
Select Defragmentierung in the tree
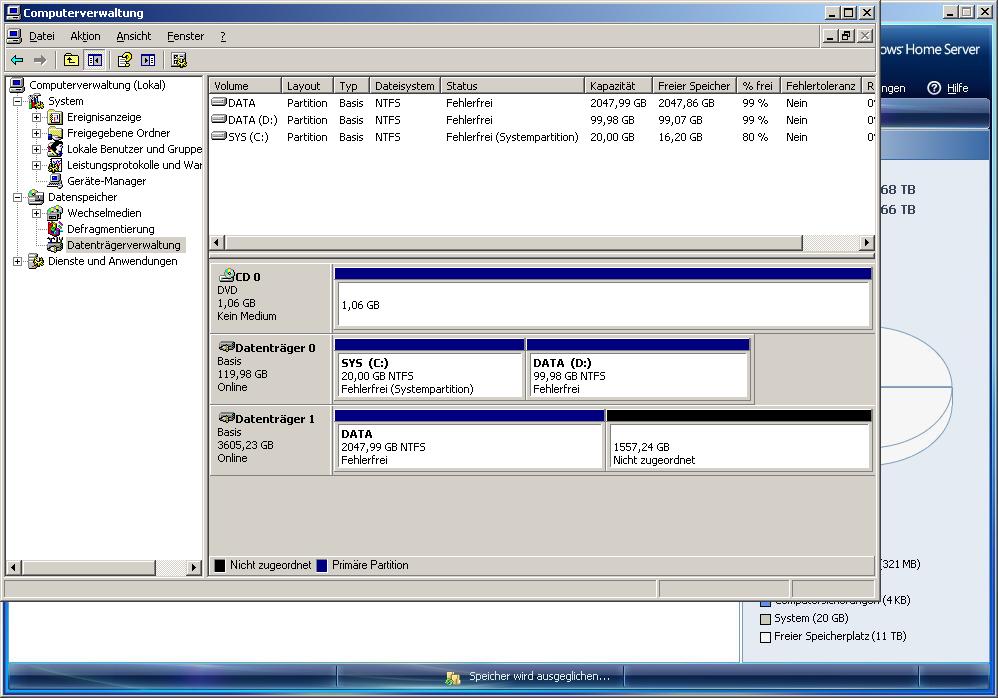point(111,229)
